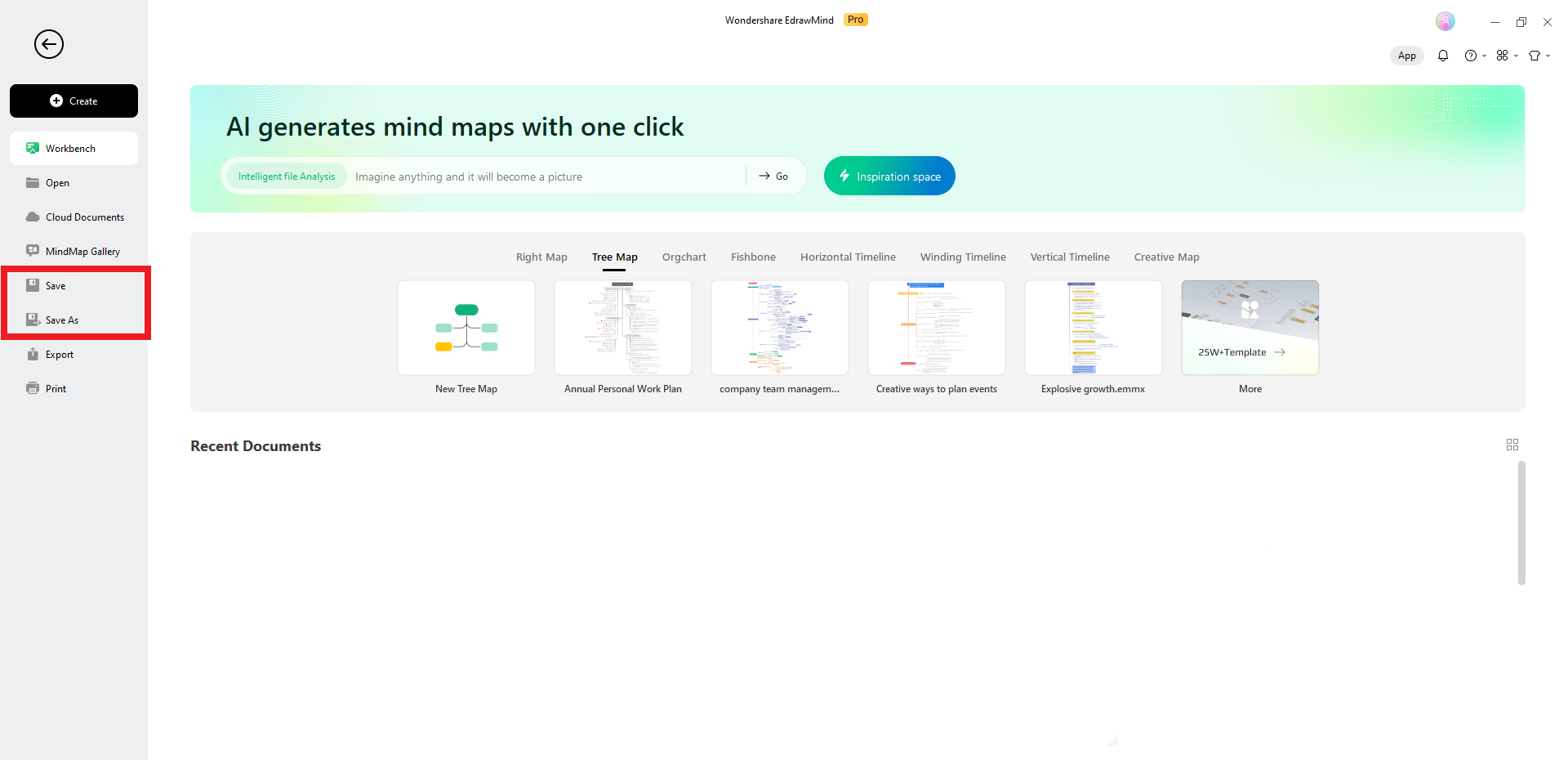This screenshot has height=760, width=1568.
Task: Open Cloud Documents
Action: coord(73,217)
